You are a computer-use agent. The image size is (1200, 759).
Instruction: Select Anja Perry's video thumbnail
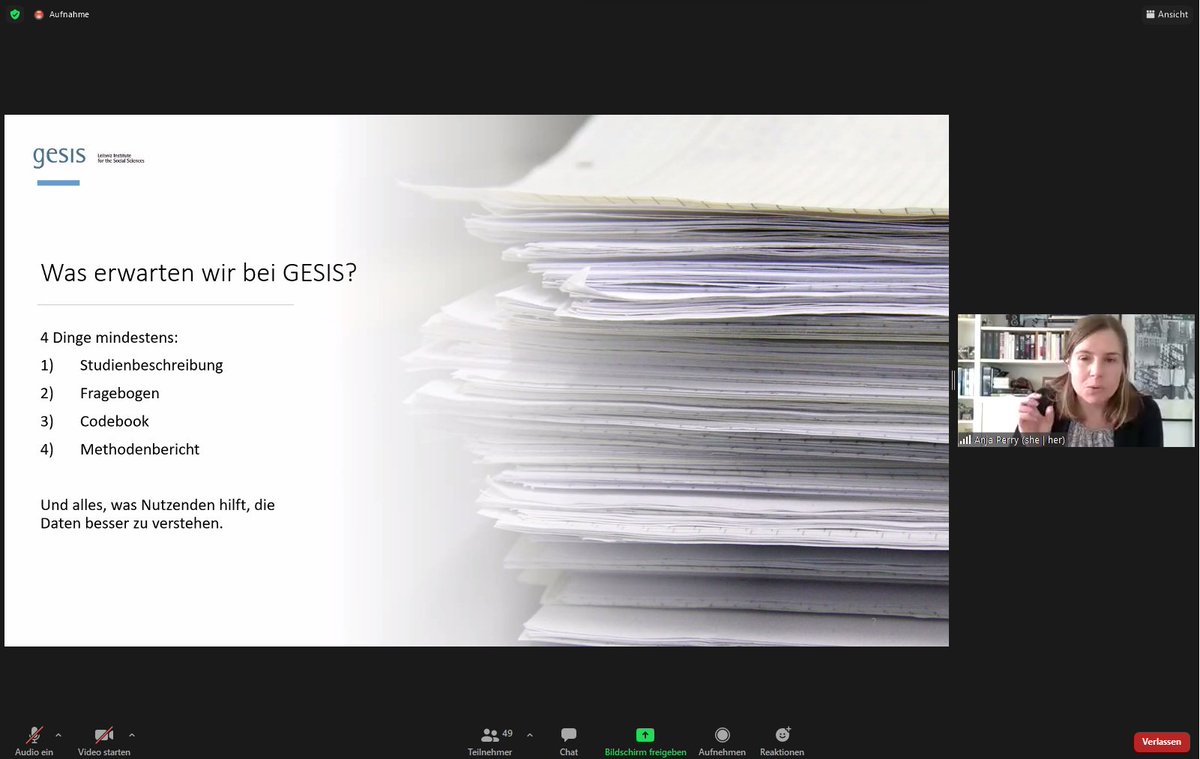coord(1076,380)
